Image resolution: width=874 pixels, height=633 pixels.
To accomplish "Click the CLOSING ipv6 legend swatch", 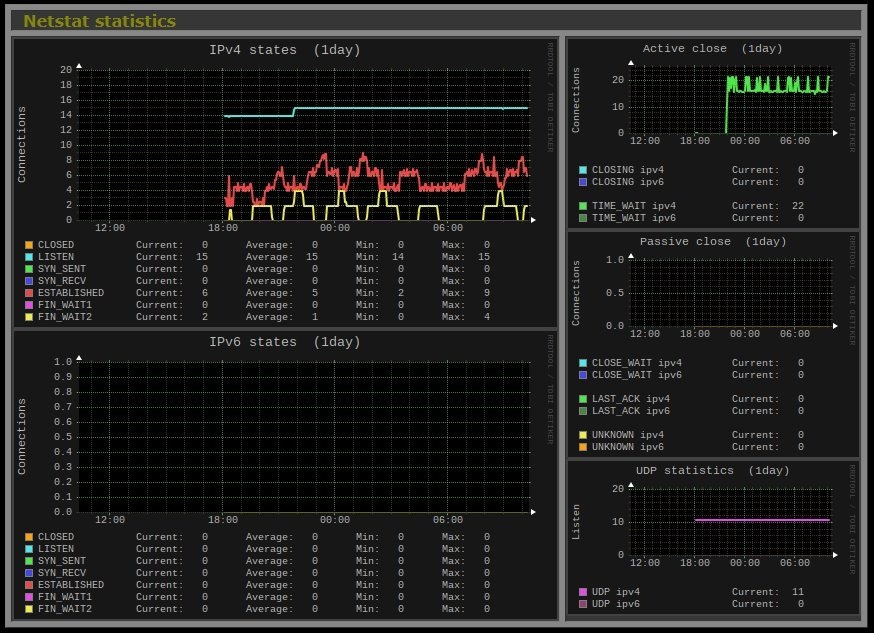I will (584, 182).
